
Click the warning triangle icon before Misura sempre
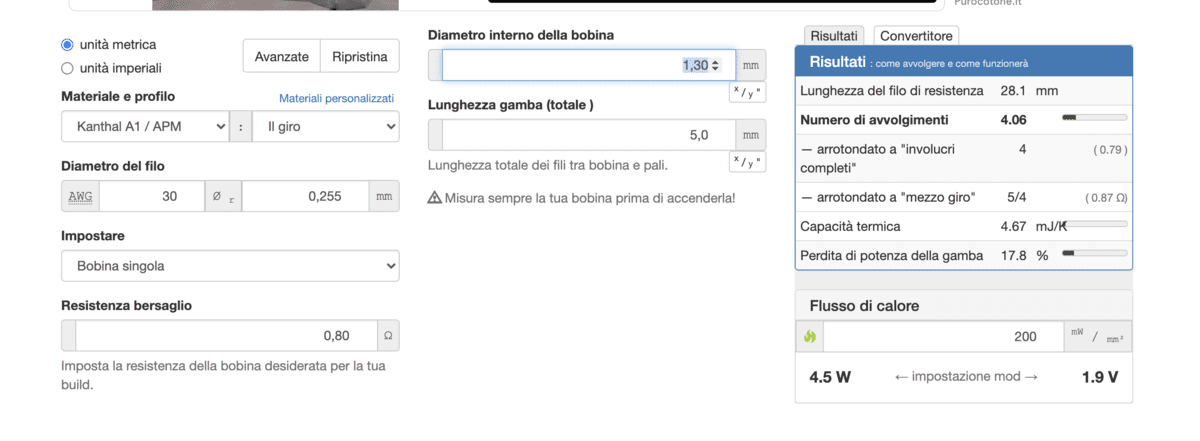tap(434, 198)
